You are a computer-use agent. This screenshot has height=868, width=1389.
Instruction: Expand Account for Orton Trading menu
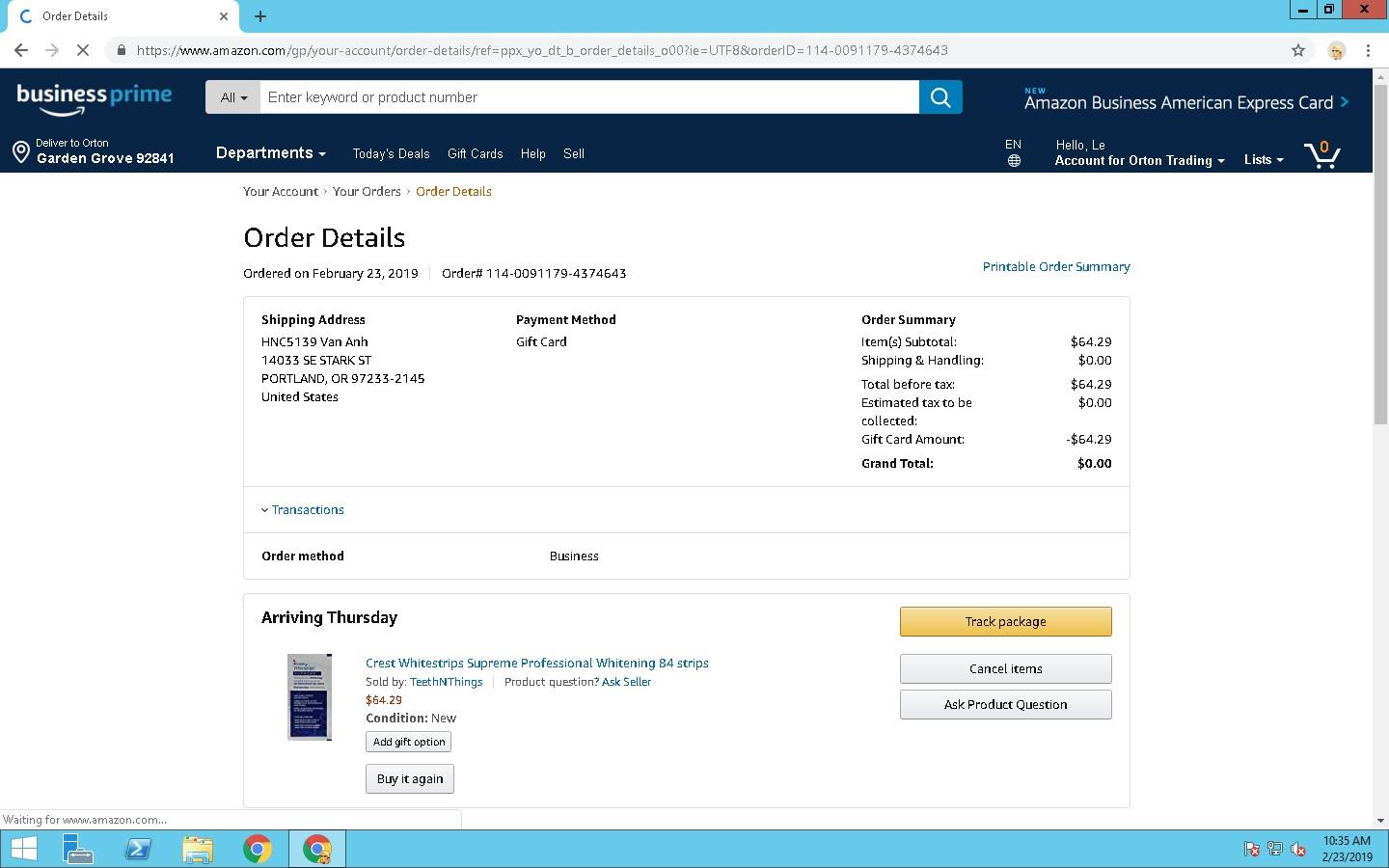pyautogui.click(x=1139, y=161)
